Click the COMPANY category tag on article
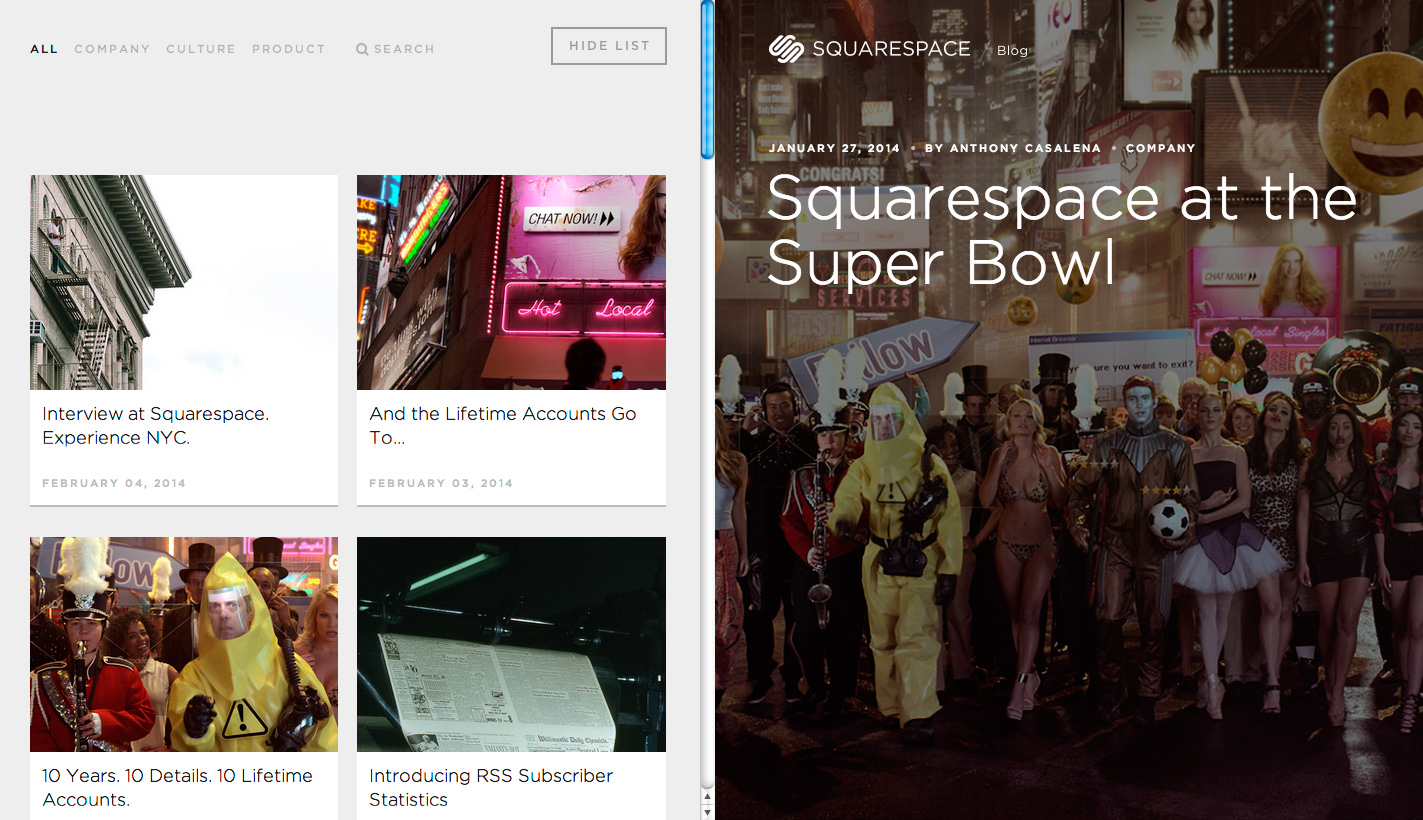The height and width of the screenshot is (820, 1423). [1161, 148]
